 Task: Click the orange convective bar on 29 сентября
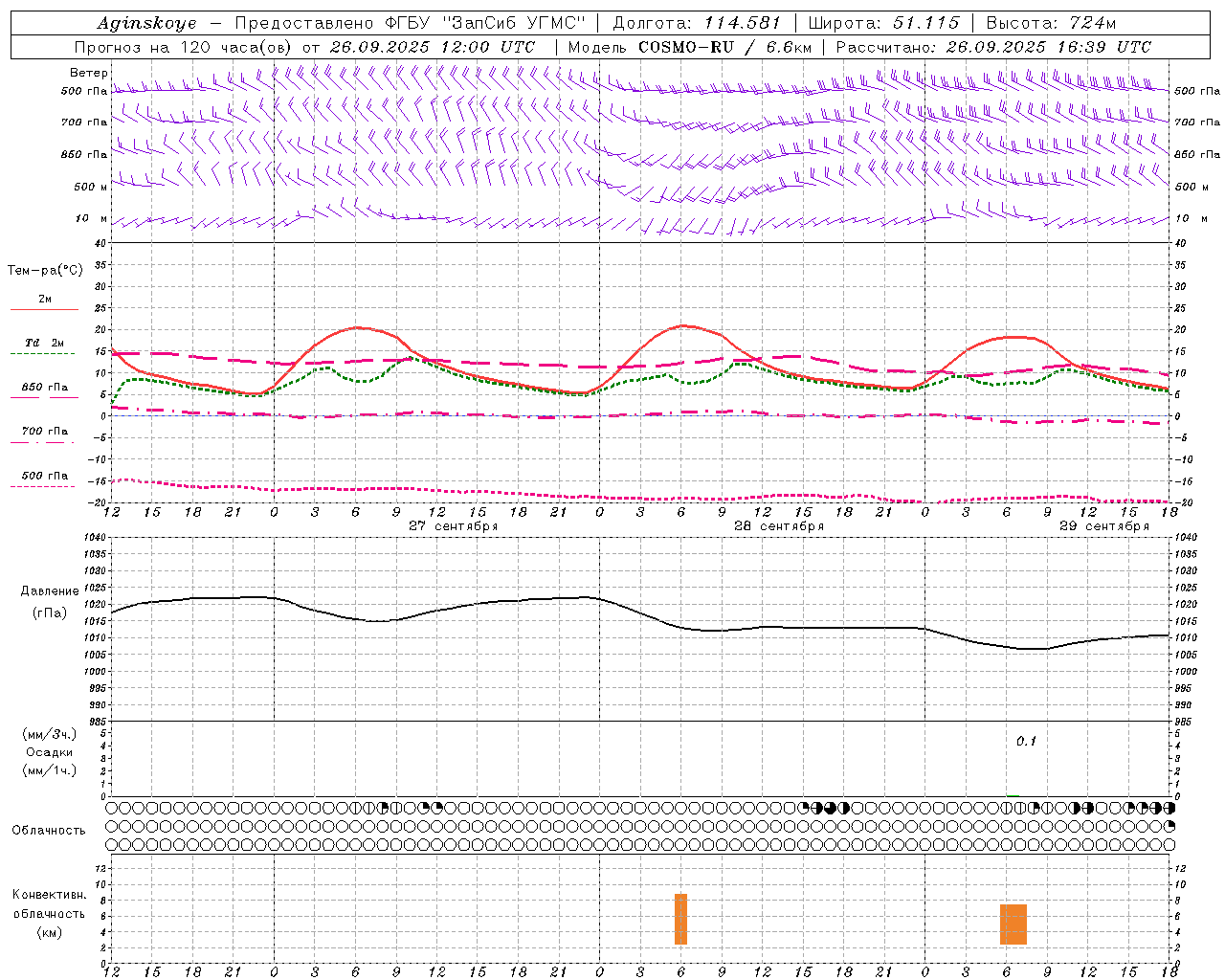tap(1013, 924)
